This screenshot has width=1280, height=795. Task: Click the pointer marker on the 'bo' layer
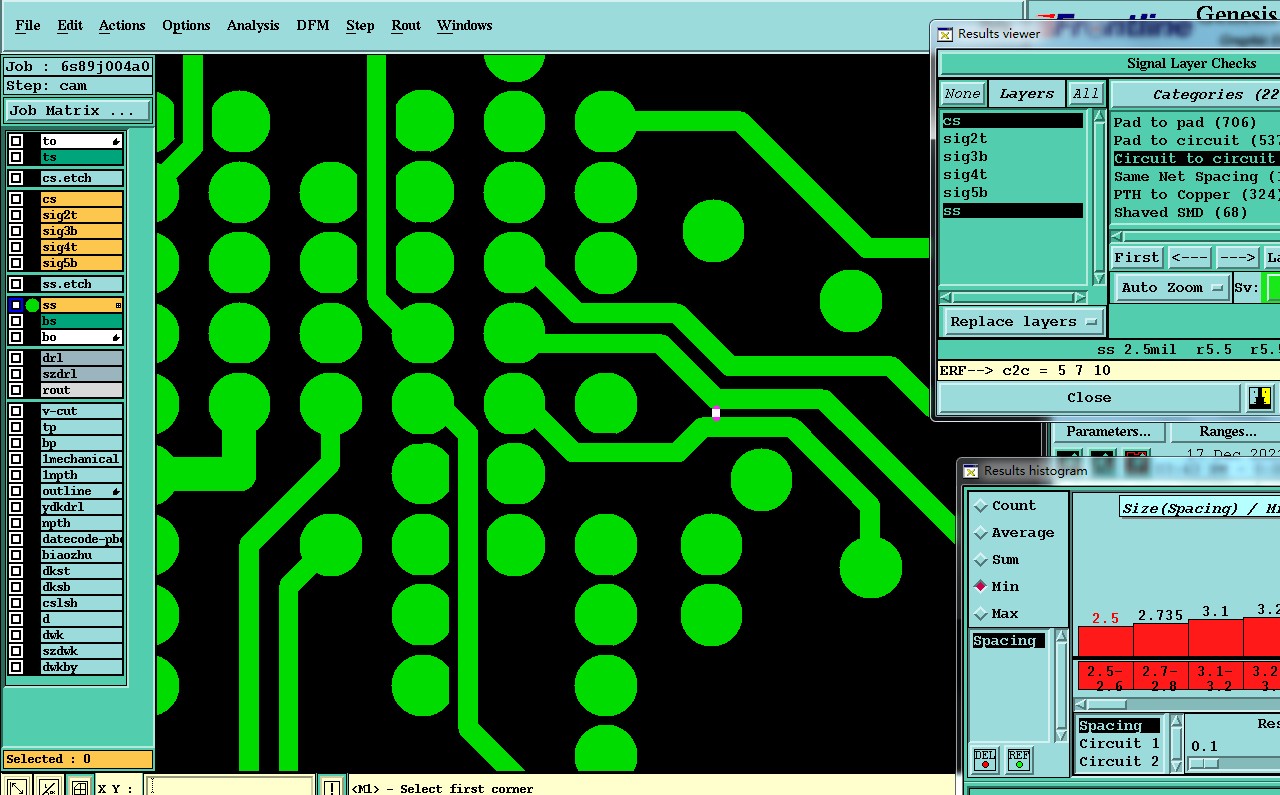point(117,338)
